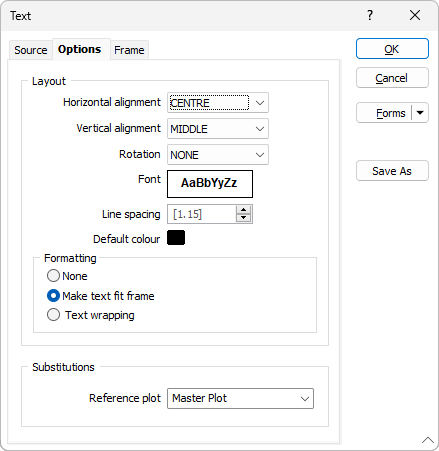Enable the Text wrapping radio option
The width and height of the screenshot is (439, 451).
tap(53, 315)
